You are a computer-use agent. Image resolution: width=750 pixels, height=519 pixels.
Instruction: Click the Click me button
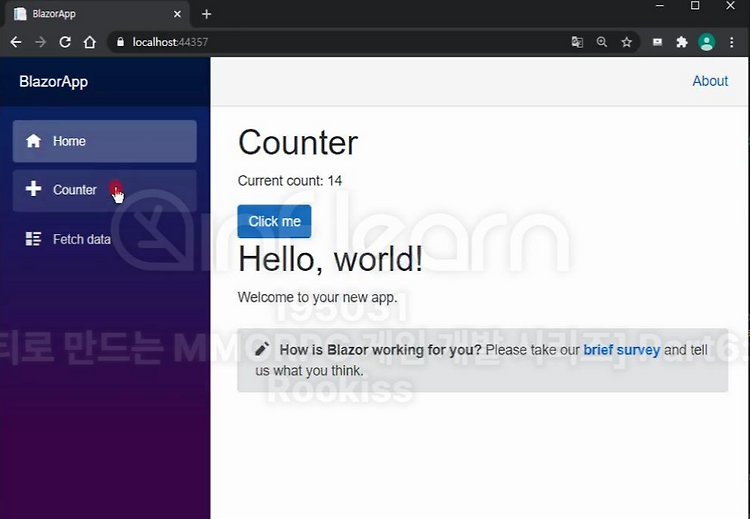pyautogui.click(x=275, y=221)
